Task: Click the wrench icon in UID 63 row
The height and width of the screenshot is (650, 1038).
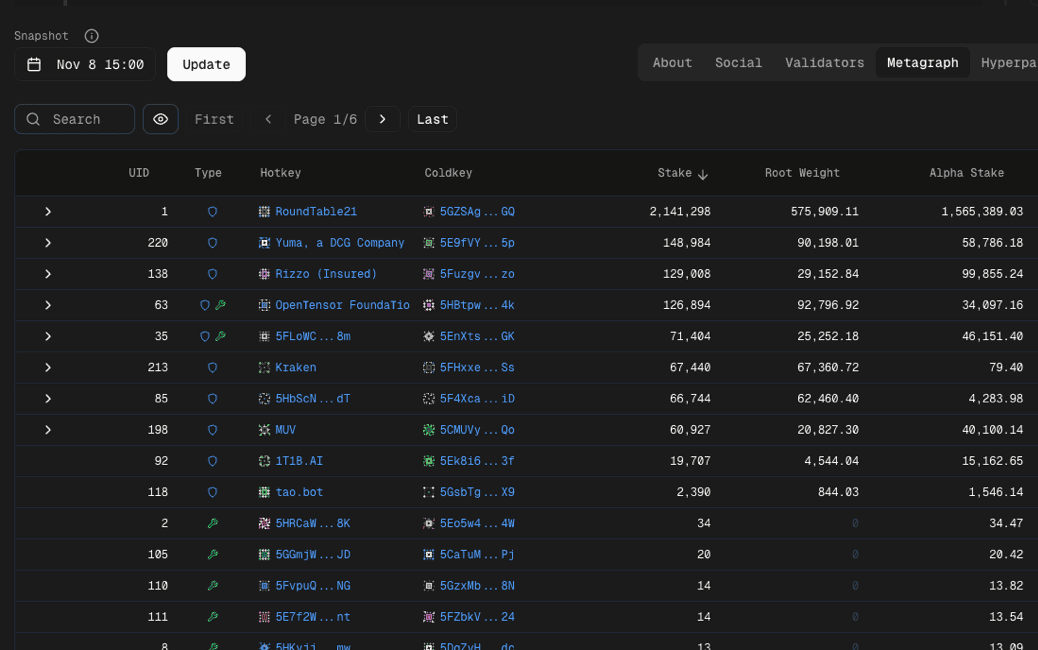Action: pos(220,305)
